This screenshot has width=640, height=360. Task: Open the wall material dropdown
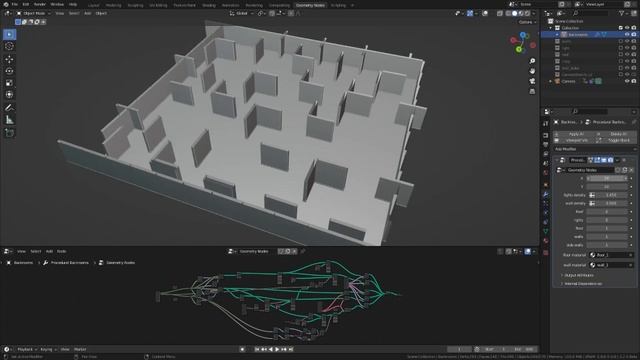[611, 265]
